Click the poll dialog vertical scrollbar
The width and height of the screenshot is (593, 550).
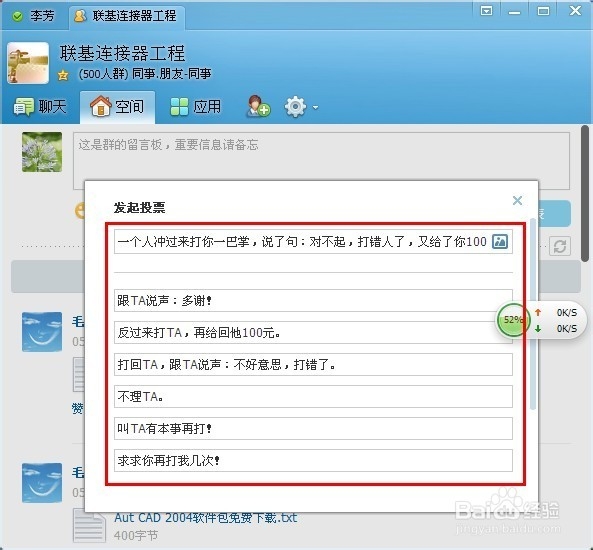pos(533,314)
